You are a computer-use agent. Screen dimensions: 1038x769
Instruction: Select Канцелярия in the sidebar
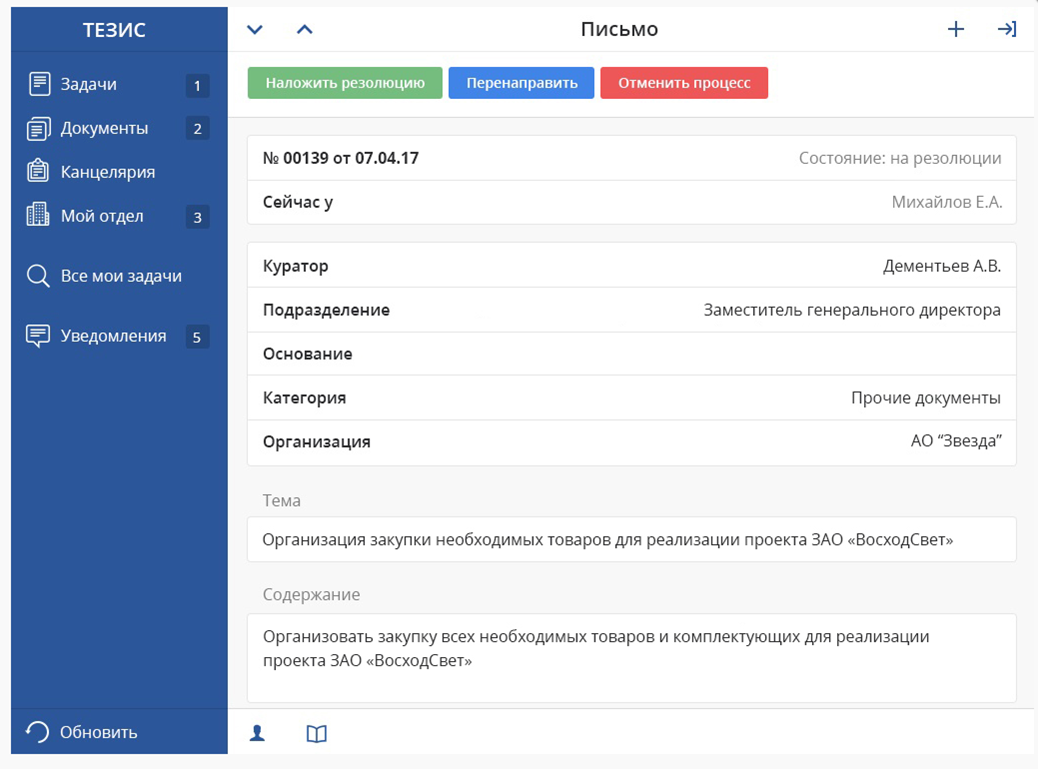(108, 172)
